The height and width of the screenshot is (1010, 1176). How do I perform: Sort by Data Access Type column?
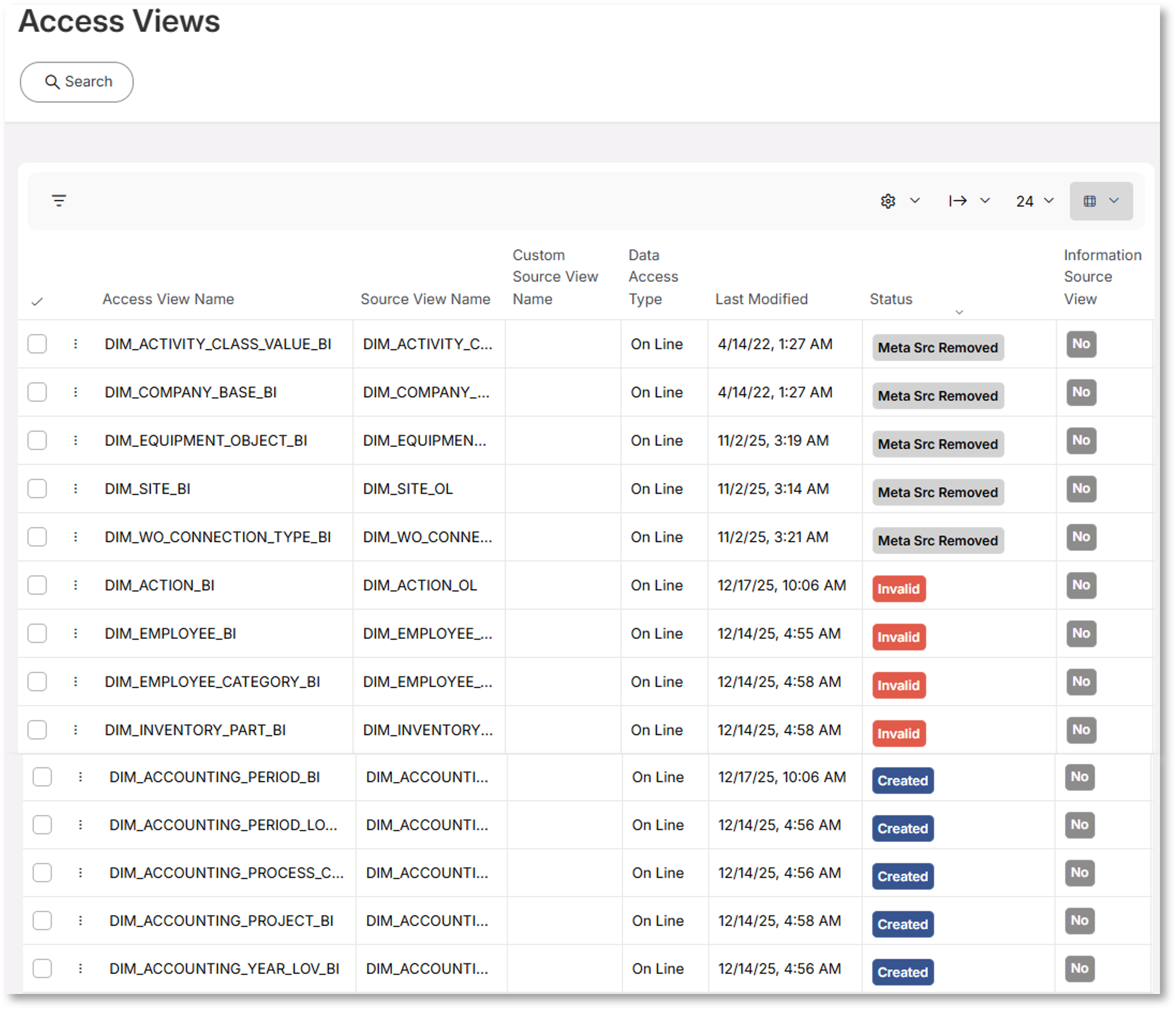(x=653, y=277)
